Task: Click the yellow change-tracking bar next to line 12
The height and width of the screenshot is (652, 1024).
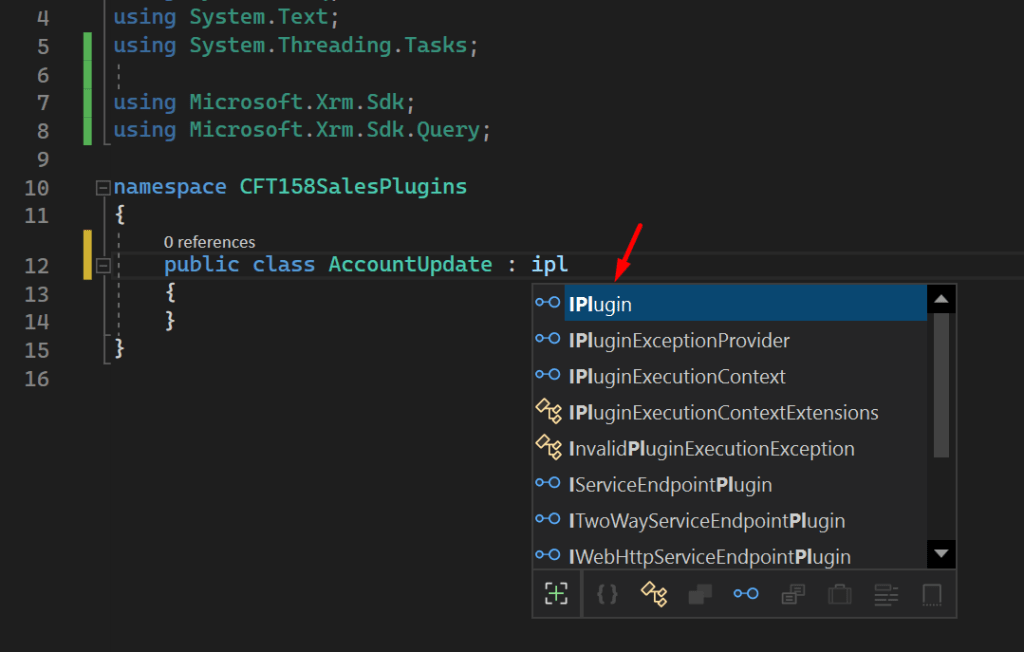Action: point(86,255)
